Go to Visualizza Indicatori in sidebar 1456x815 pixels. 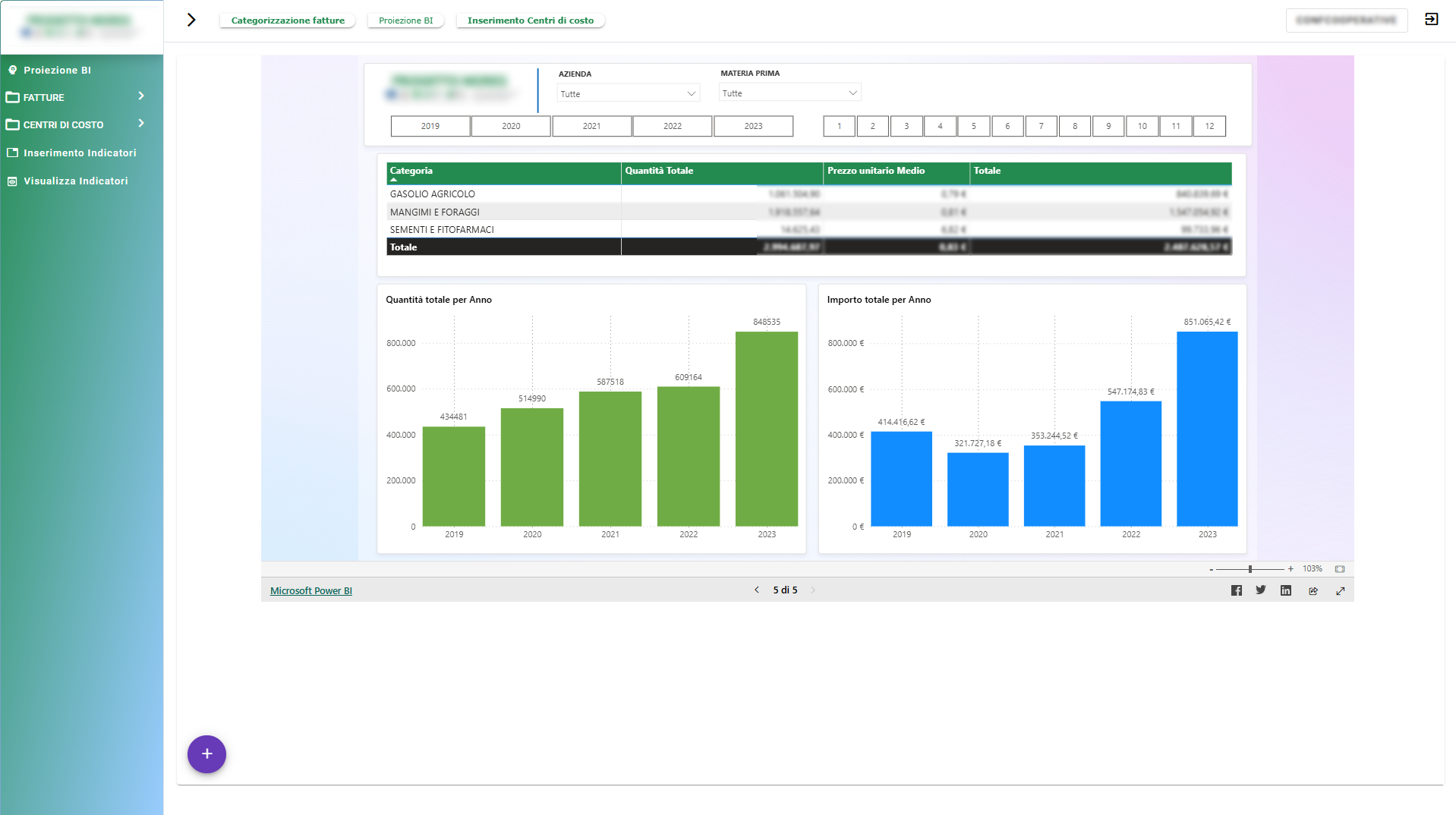[x=75, y=181]
